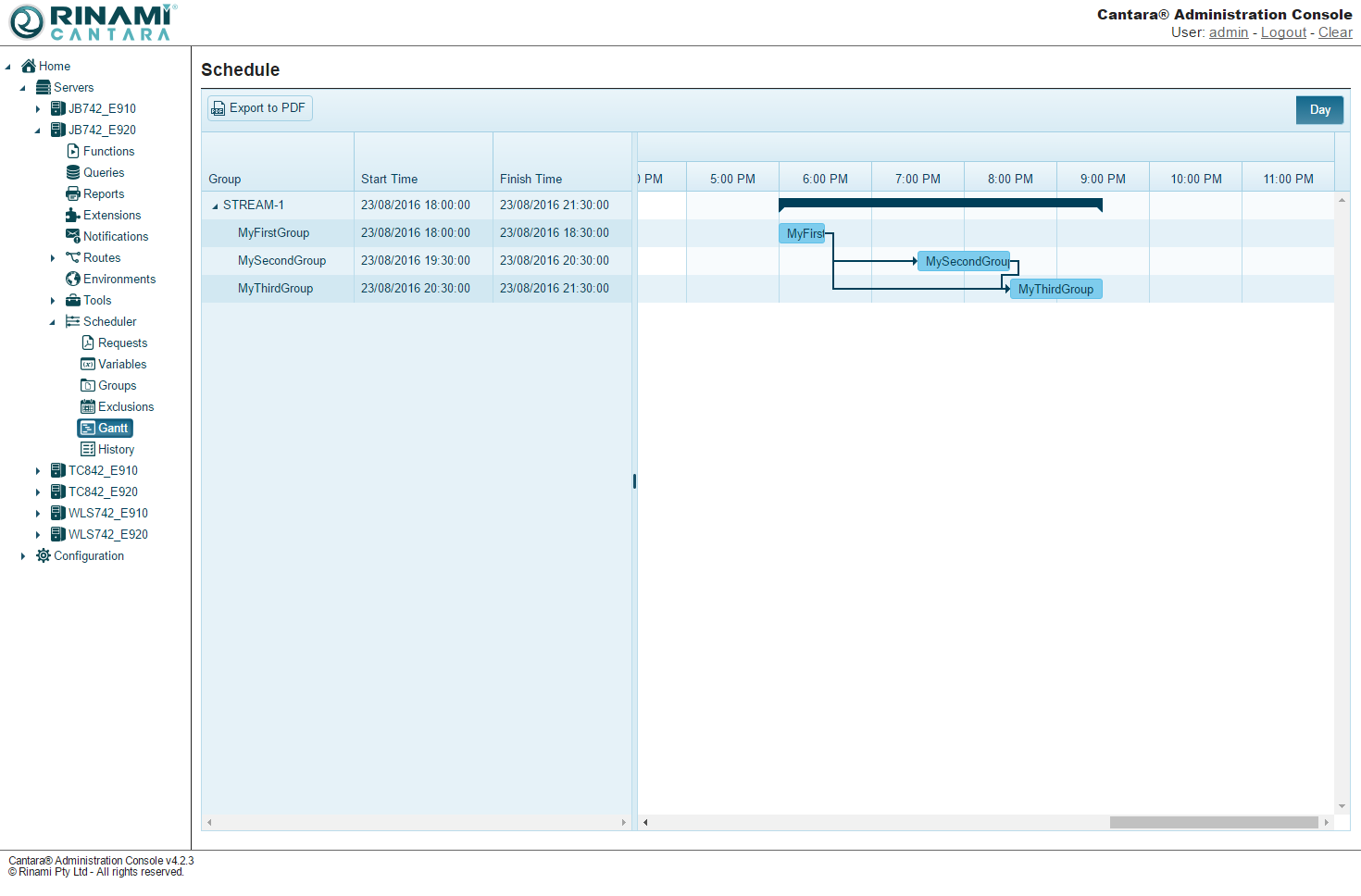Open the Requests tree item
The width and height of the screenshot is (1361, 896).
tap(122, 342)
